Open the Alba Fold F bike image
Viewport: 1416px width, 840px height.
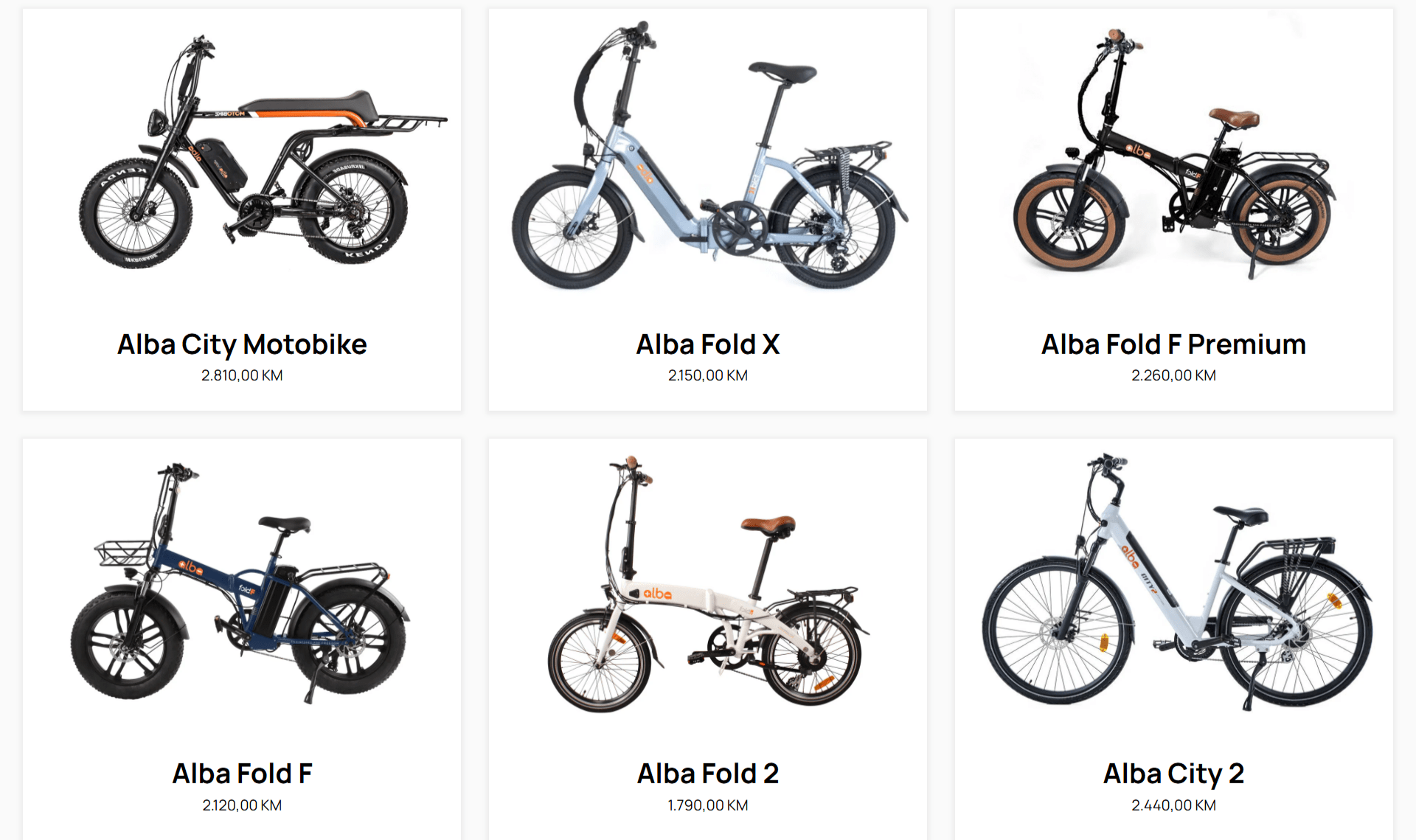(240, 583)
